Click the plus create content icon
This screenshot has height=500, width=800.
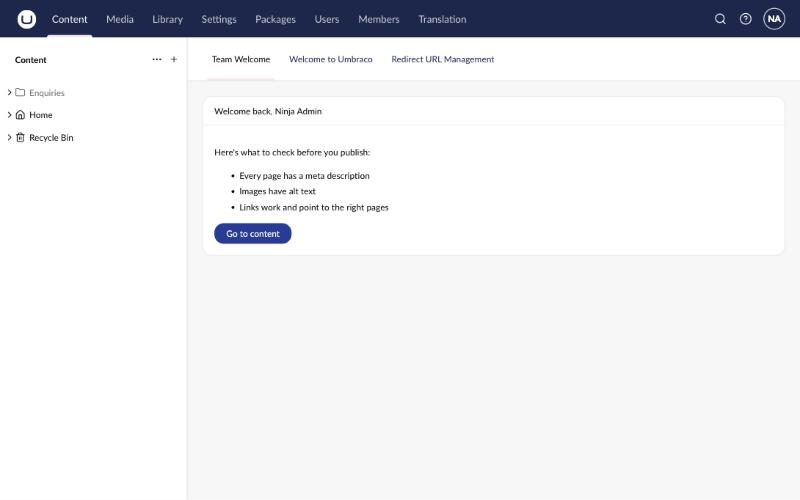(174, 59)
